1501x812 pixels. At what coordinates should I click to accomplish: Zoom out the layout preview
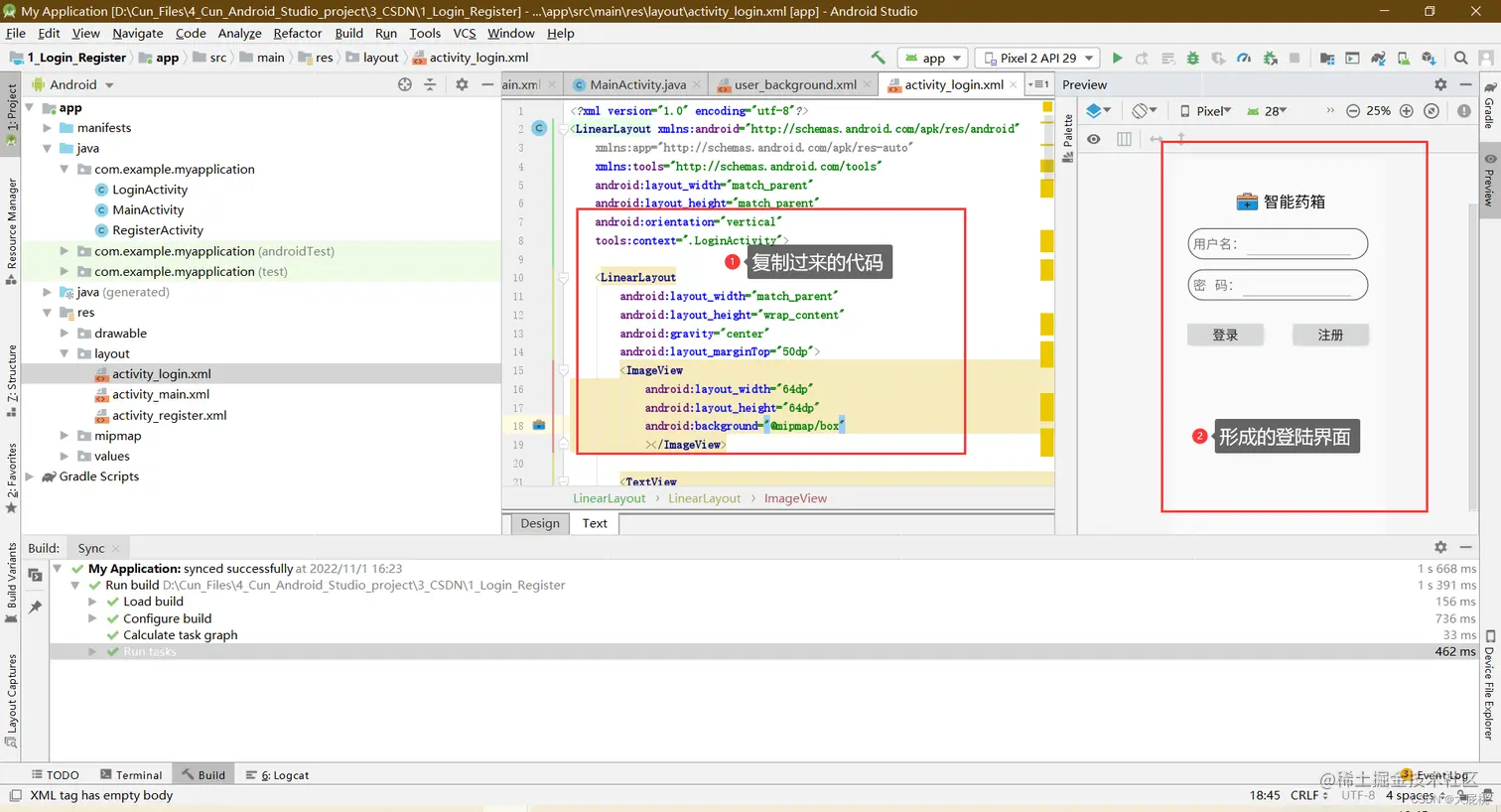1352,111
